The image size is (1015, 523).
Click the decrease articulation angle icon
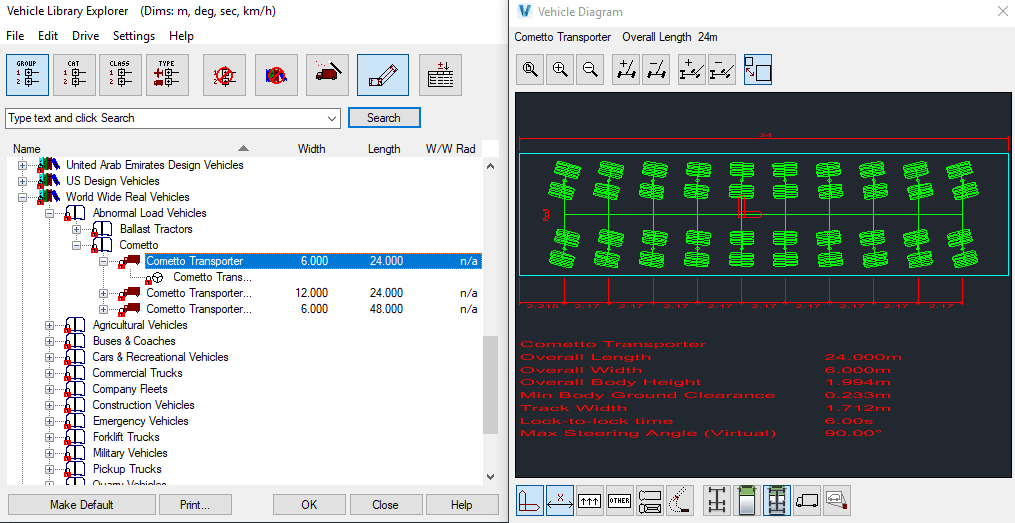(722, 69)
